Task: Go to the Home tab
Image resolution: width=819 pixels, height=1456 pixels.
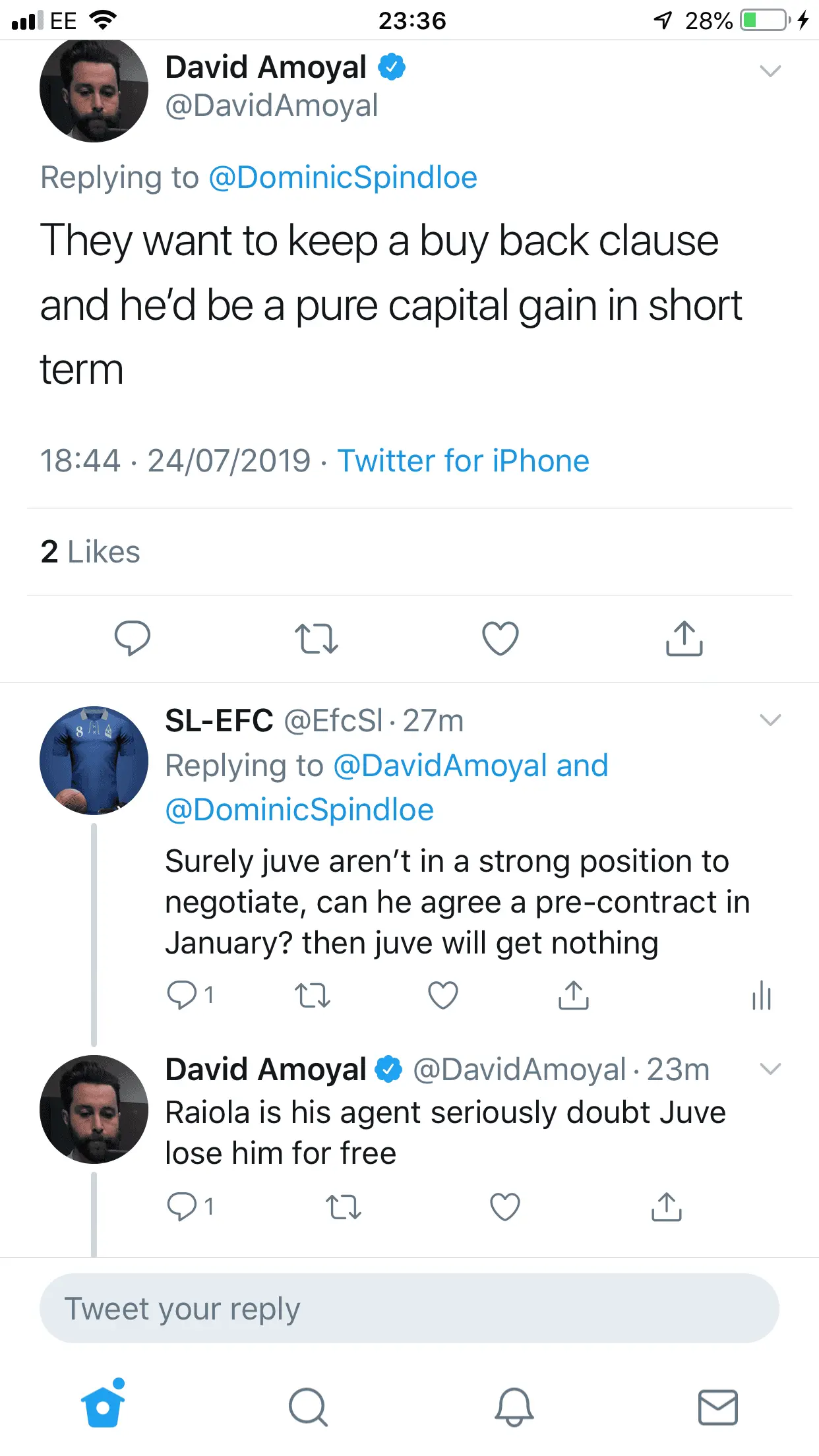Action: click(103, 1407)
